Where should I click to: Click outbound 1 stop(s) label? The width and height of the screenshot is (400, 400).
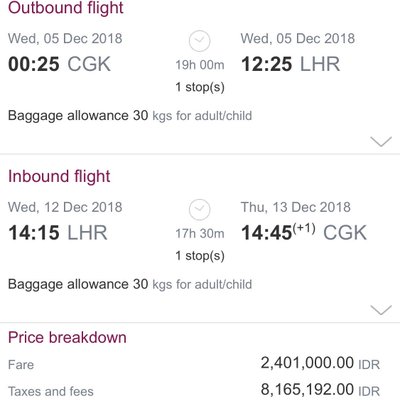coord(200,87)
